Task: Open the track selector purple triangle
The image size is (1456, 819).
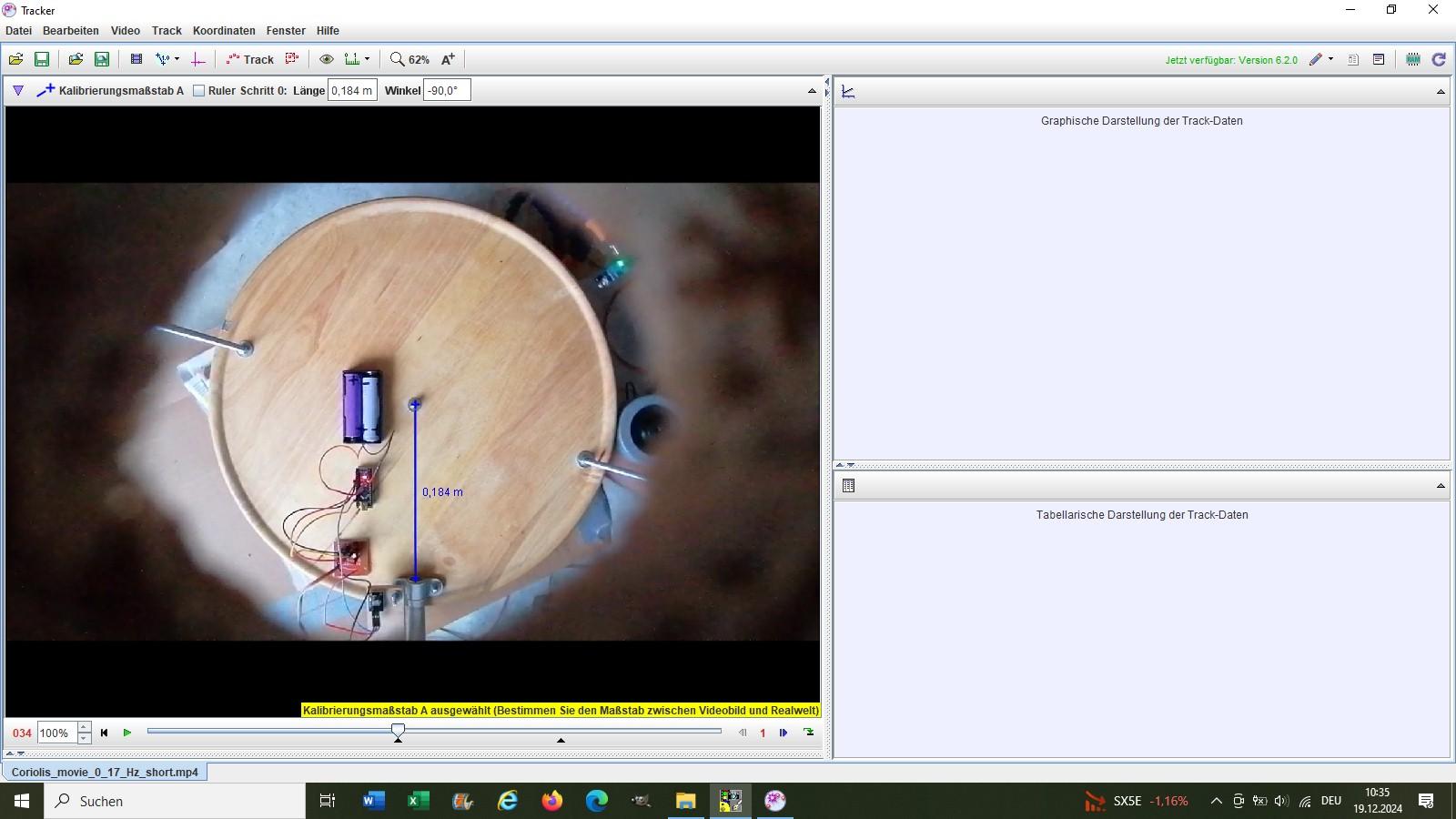Action: coord(18,90)
